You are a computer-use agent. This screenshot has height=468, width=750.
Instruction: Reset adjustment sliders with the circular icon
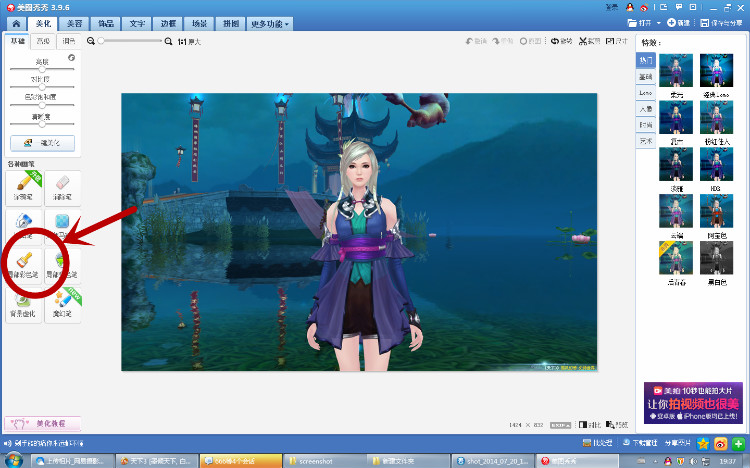click(x=72, y=57)
